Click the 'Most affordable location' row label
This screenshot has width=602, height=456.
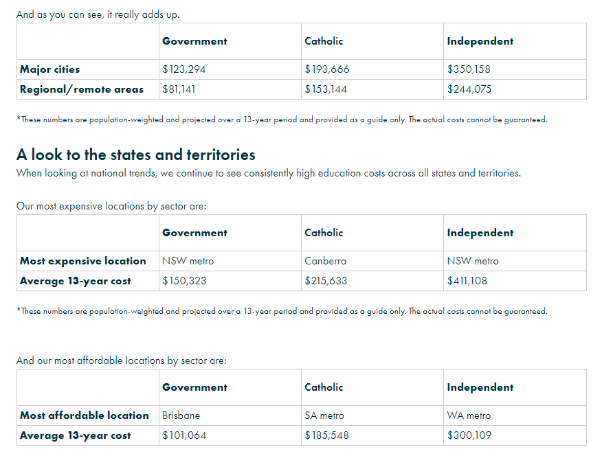pos(83,416)
